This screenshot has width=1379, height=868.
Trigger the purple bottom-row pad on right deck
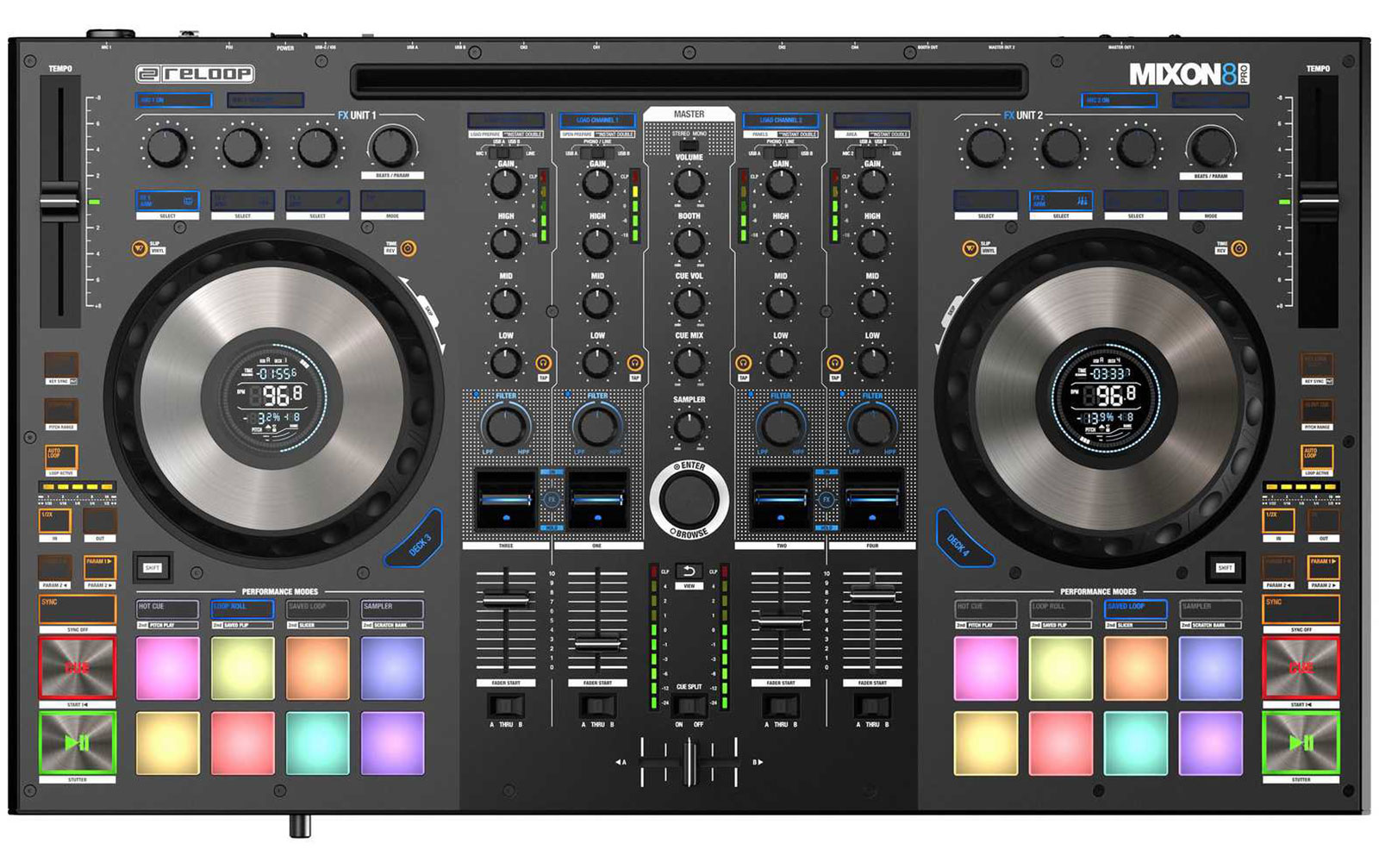tap(1210, 742)
